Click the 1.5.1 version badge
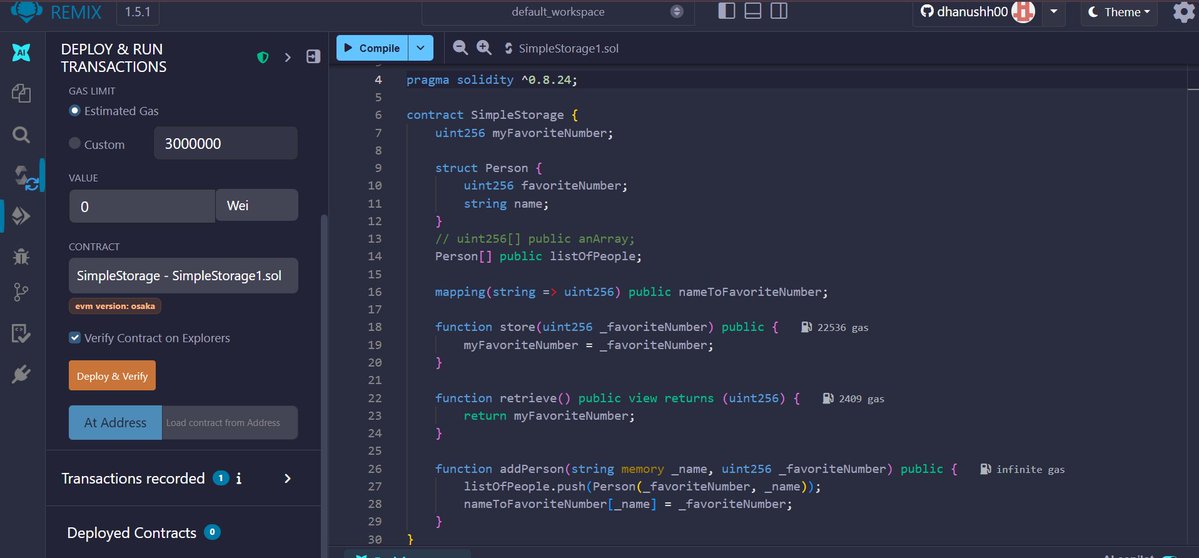This screenshot has width=1199, height=558. pos(138,12)
